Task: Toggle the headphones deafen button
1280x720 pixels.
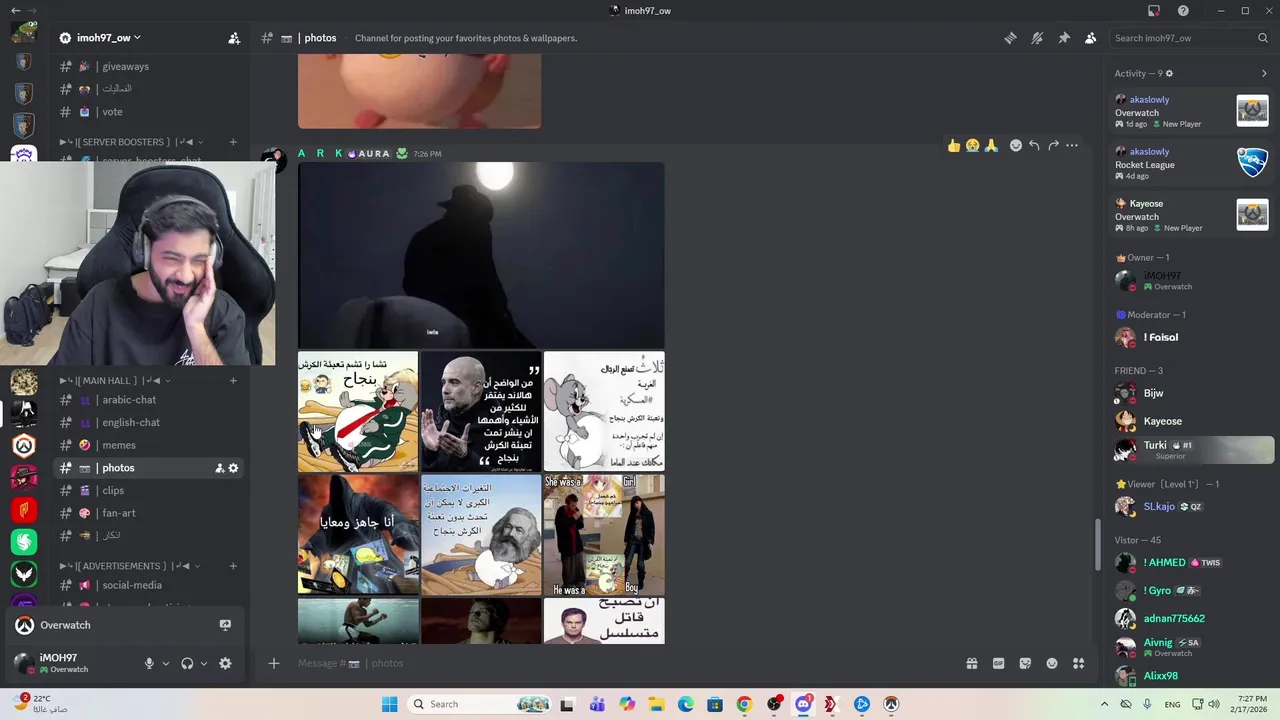Action: coord(187,663)
